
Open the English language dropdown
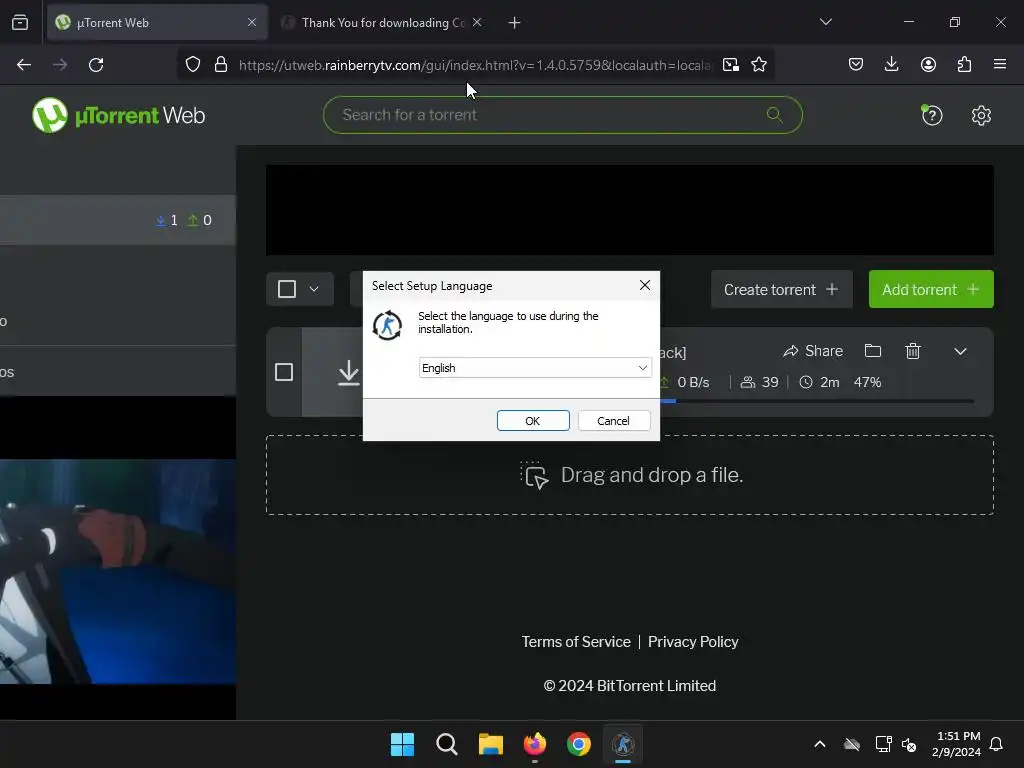pyautogui.click(x=534, y=368)
